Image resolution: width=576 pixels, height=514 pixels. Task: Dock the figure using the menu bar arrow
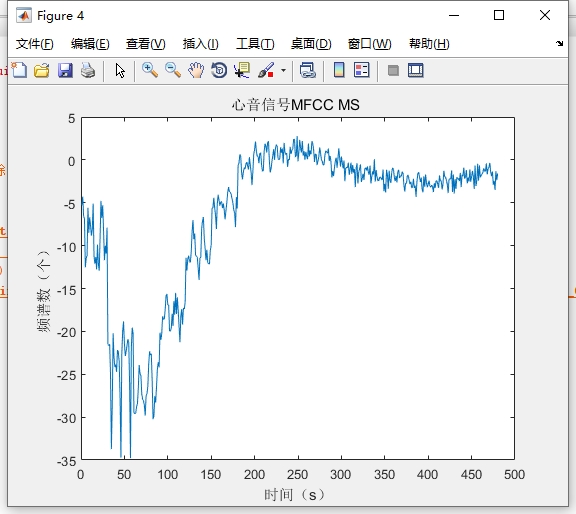coord(559,43)
